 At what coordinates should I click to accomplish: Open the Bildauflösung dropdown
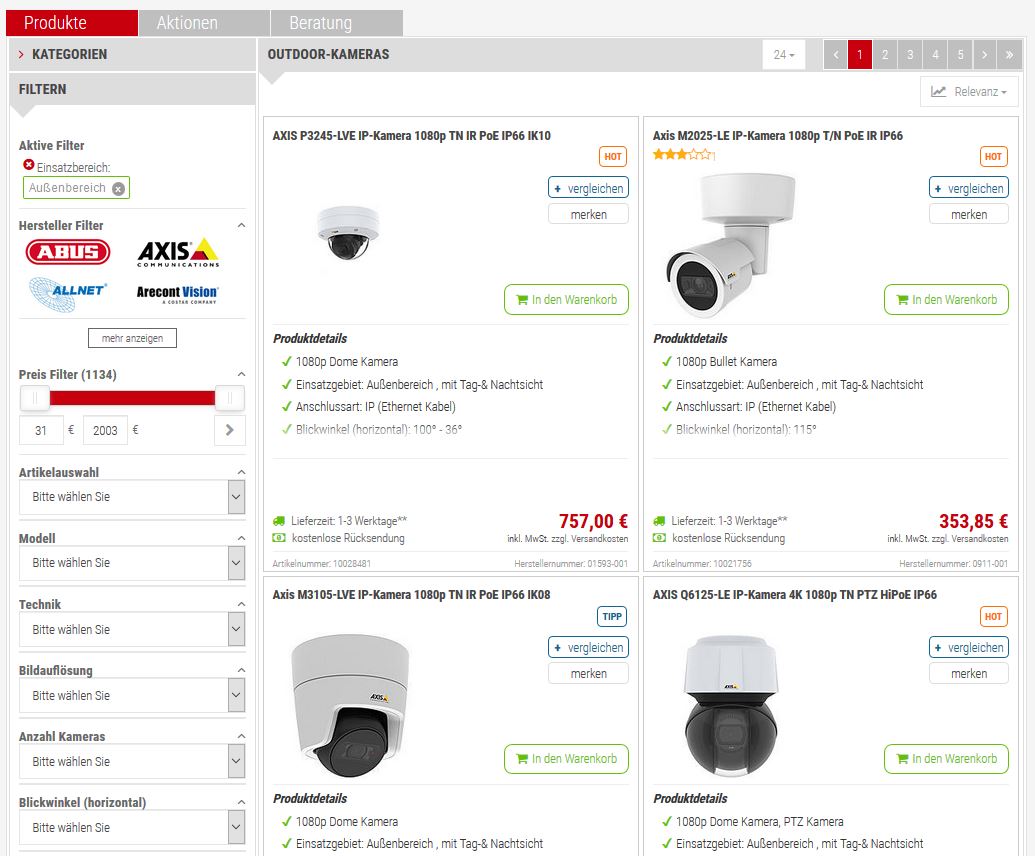tap(132, 696)
